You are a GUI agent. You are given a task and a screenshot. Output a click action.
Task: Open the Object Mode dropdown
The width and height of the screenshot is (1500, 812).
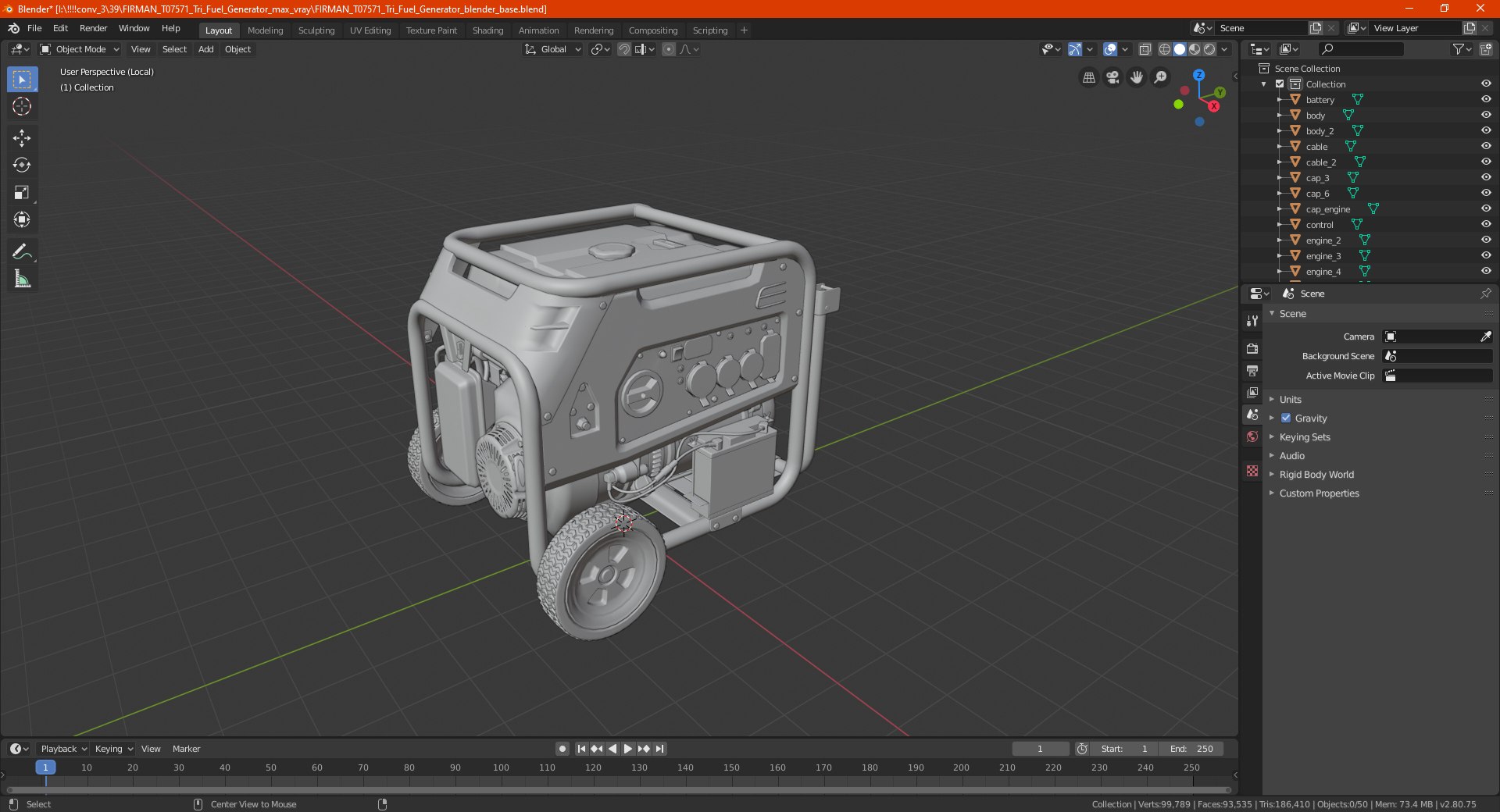80,49
